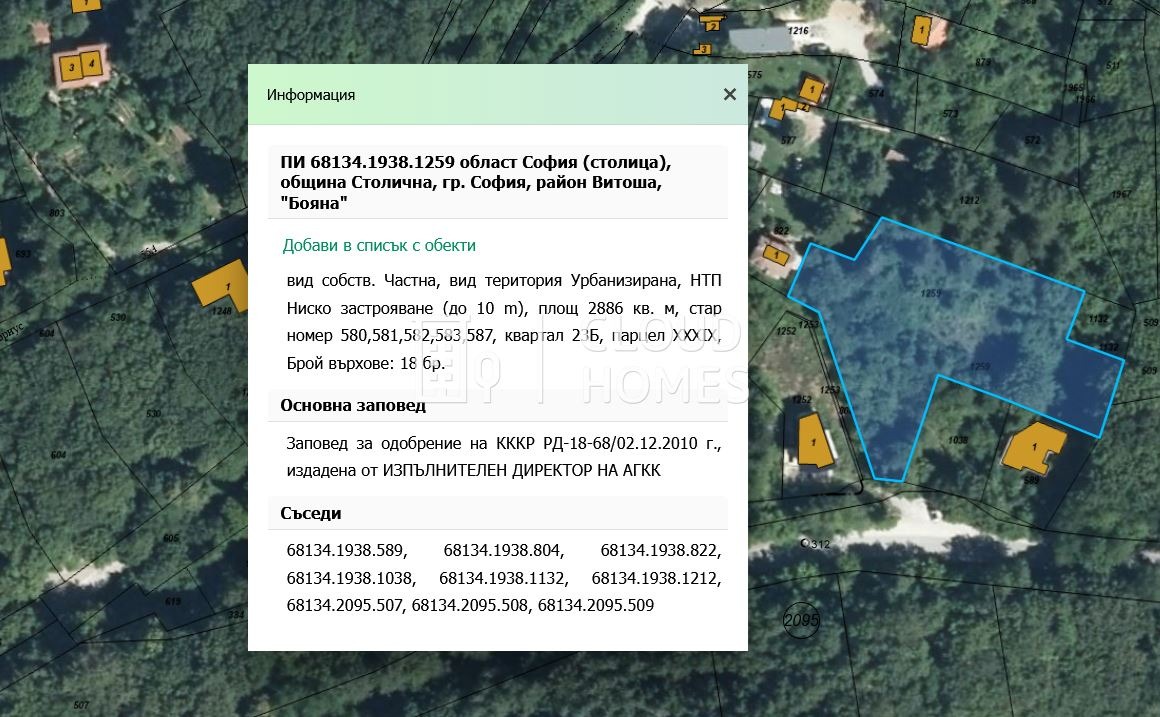Screen dimensions: 1160x717
Task: Click neighbor link 68134.2095.509
Action: 596,605
